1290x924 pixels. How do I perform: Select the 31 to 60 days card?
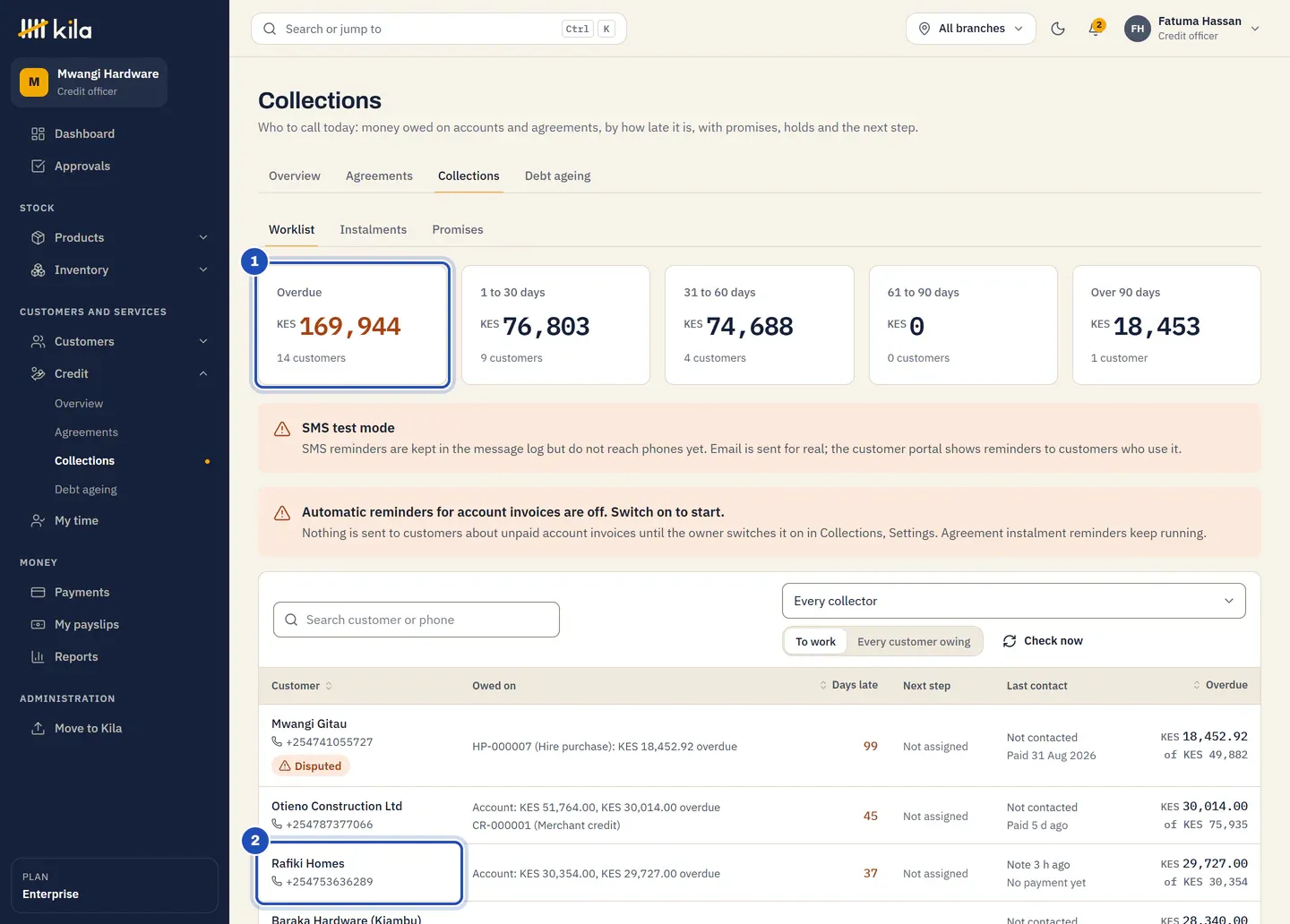pyautogui.click(x=760, y=325)
